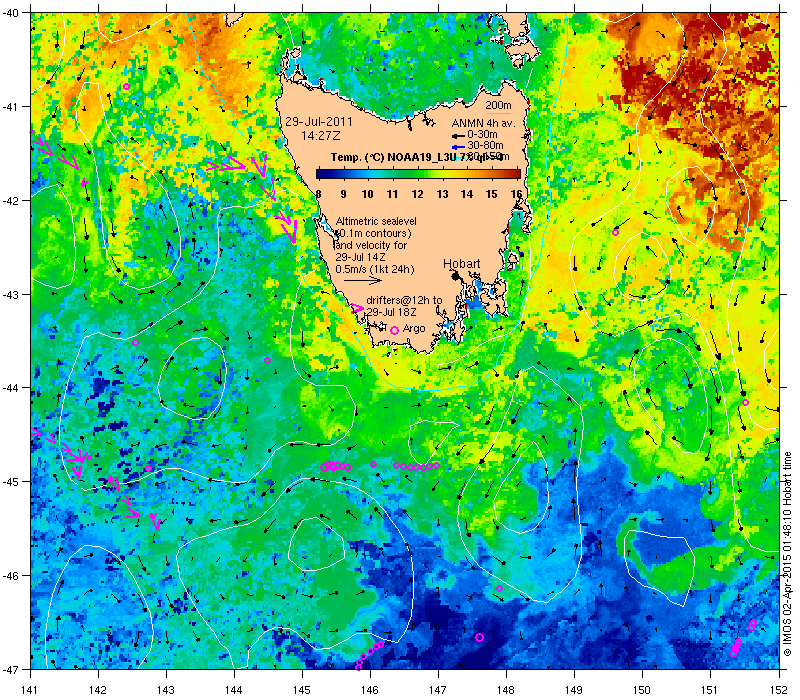The image size is (800, 700).
Task: Click the 0-30m depth range text
Action: click(482, 135)
